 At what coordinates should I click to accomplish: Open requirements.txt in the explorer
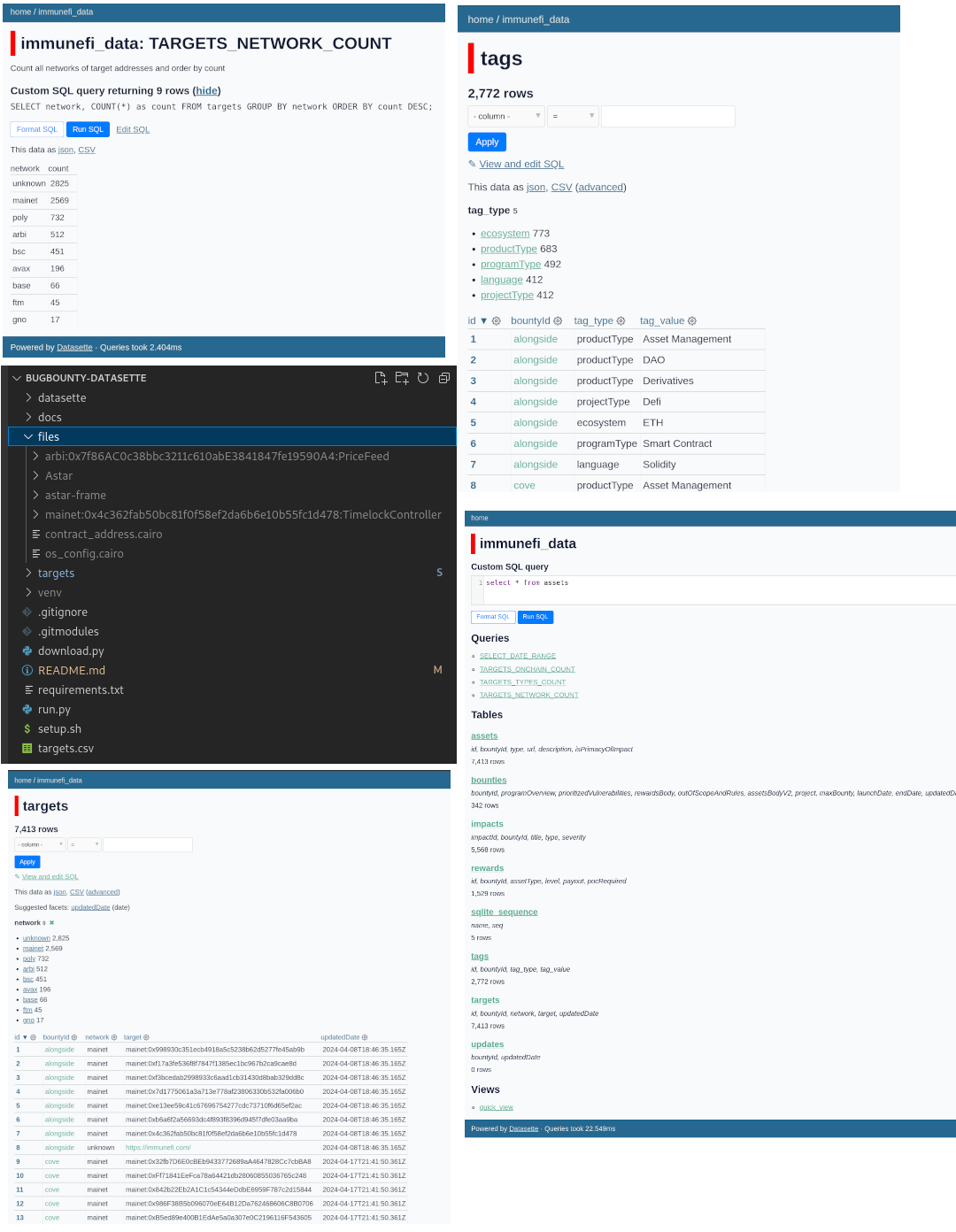click(81, 690)
